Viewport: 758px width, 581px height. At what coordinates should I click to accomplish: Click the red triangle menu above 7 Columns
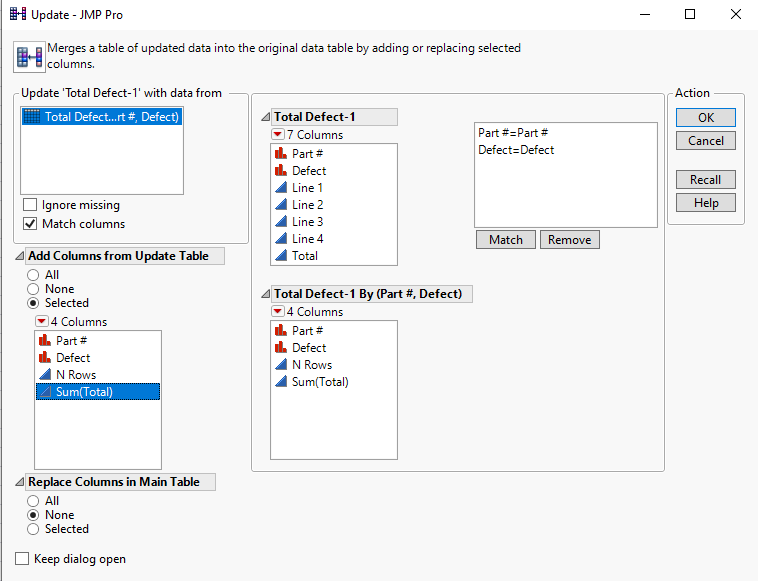[x=278, y=135]
